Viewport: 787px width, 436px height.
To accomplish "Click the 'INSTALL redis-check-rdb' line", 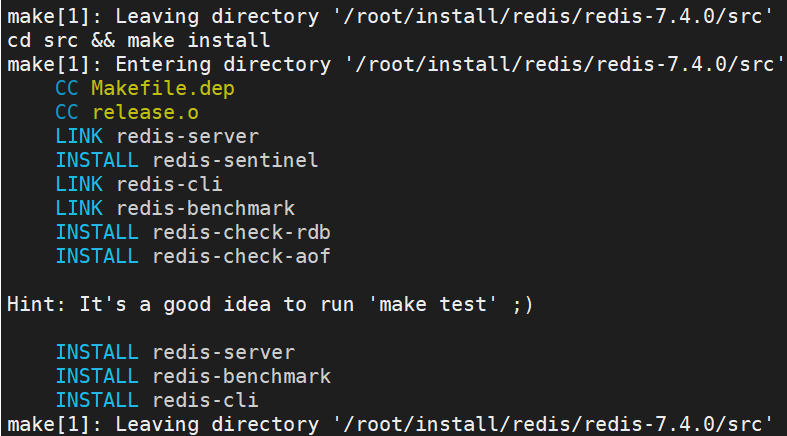I will pyautogui.click(x=193, y=233).
